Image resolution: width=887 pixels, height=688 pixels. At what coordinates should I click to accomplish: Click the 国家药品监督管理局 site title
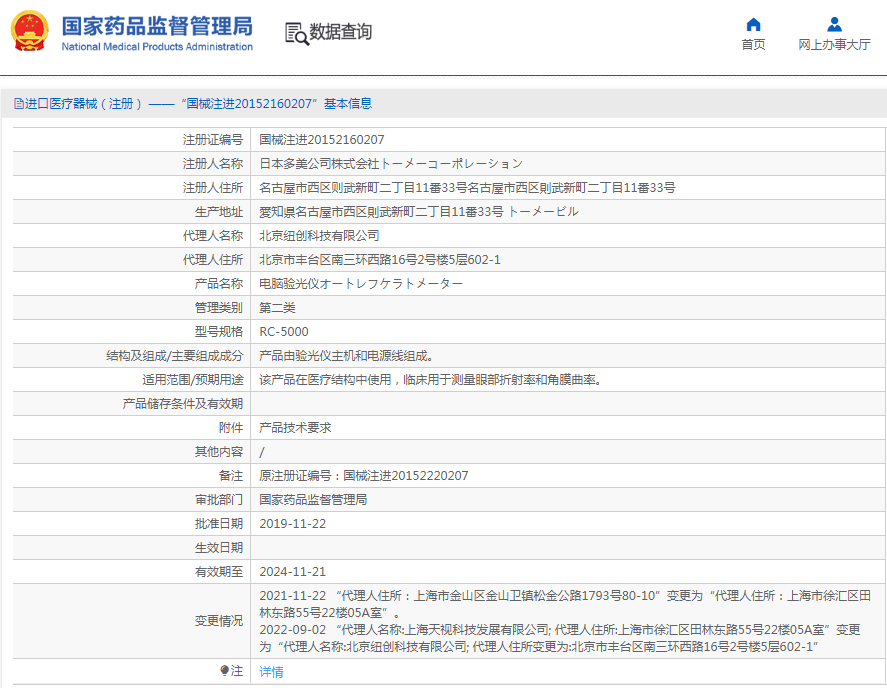tap(157, 25)
